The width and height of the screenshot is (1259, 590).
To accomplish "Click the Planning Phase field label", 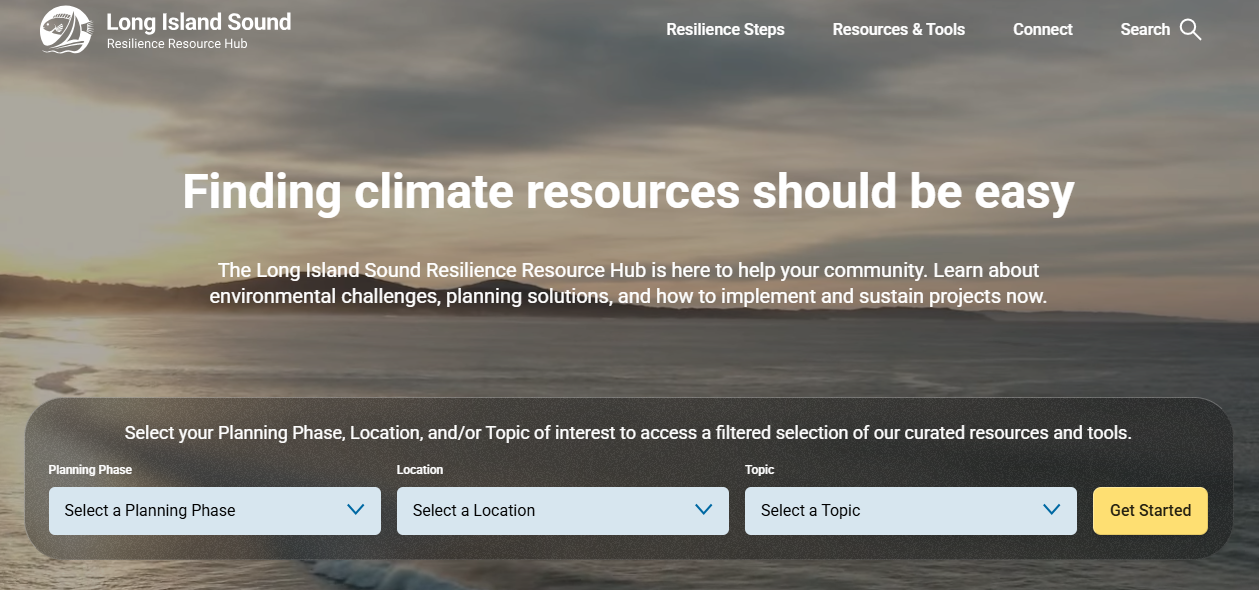I will 90,469.
